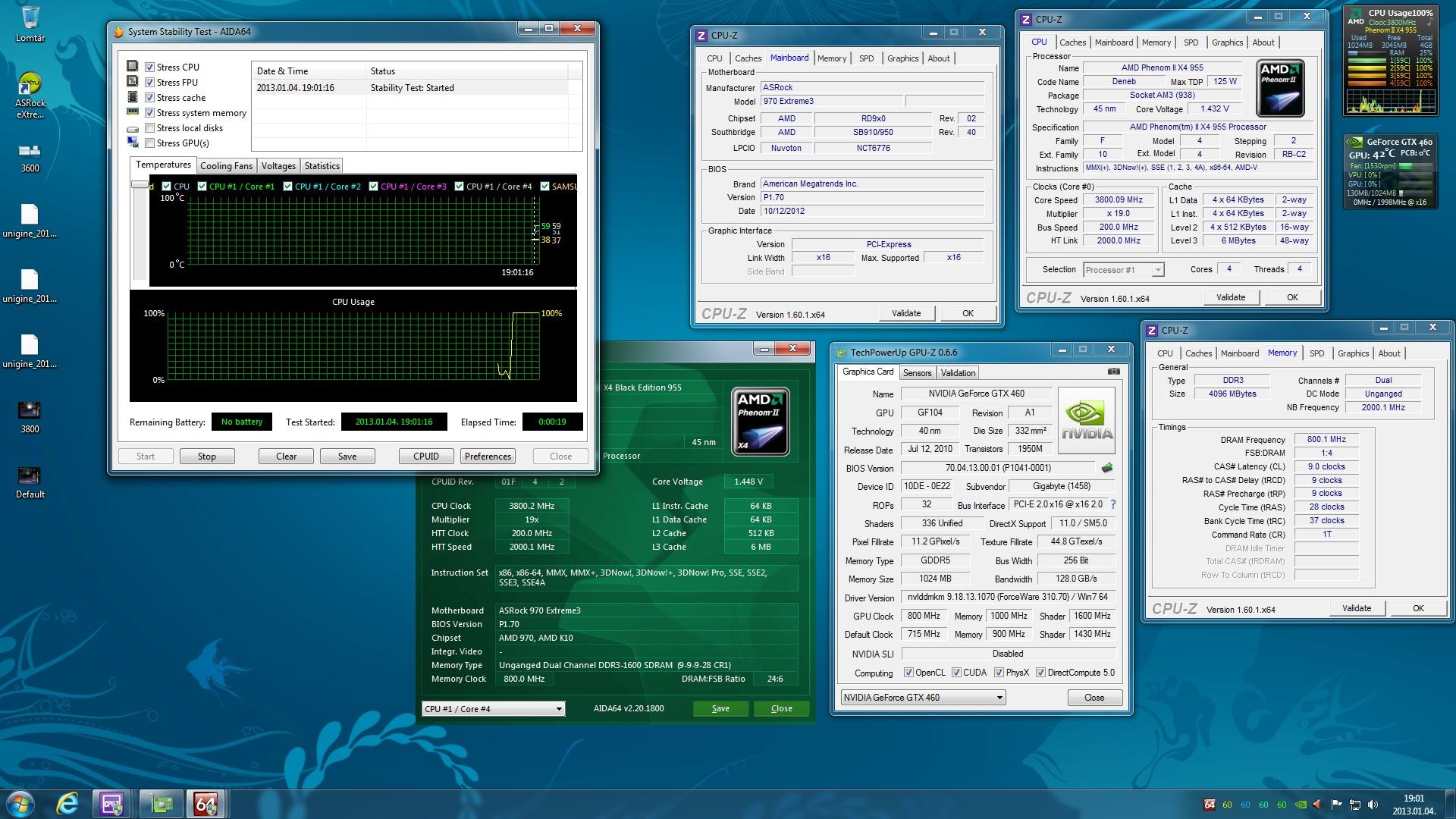Click the Windows taskbar clock
The height and width of the screenshot is (819, 1456).
coord(1413,805)
